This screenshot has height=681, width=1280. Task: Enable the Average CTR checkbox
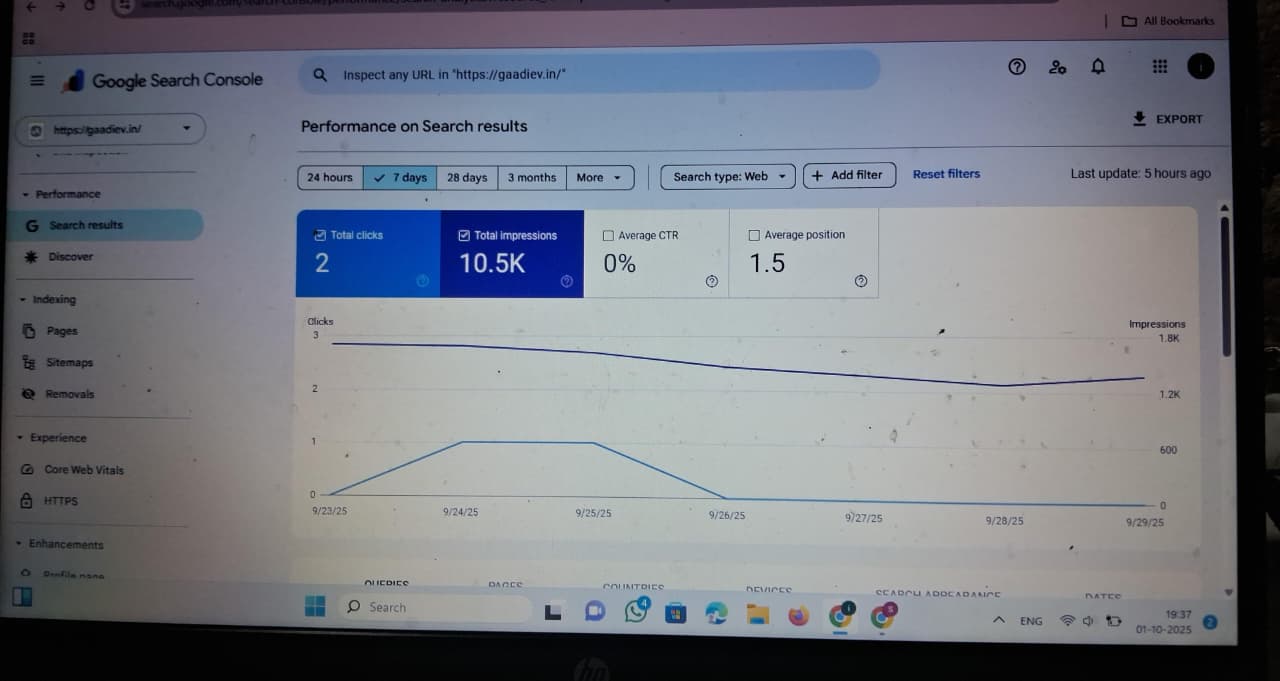[608, 236]
